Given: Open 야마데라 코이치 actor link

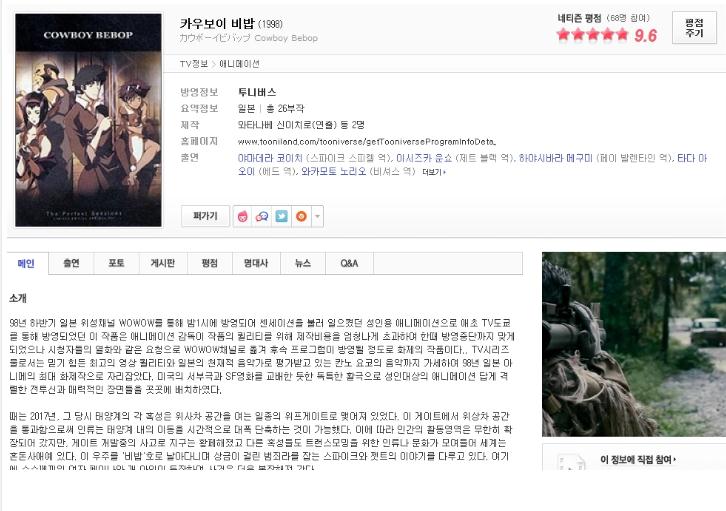Looking at the screenshot, I should pyautogui.click(x=270, y=158).
